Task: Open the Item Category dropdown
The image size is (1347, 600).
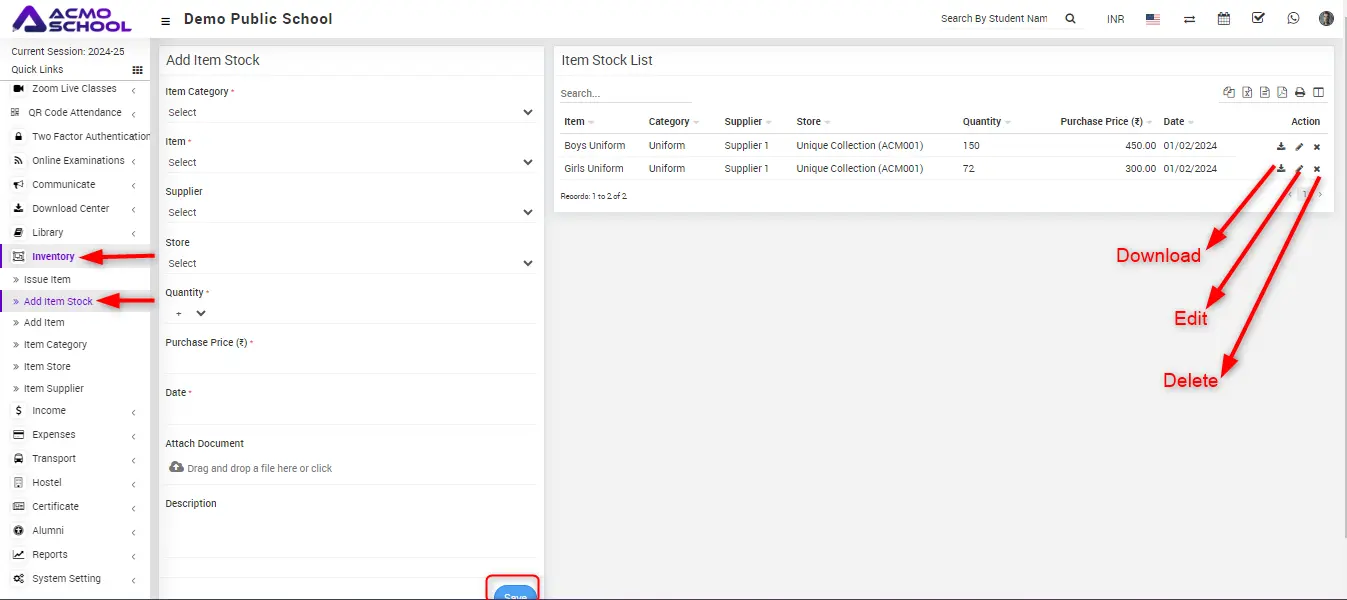Action: point(350,112)
